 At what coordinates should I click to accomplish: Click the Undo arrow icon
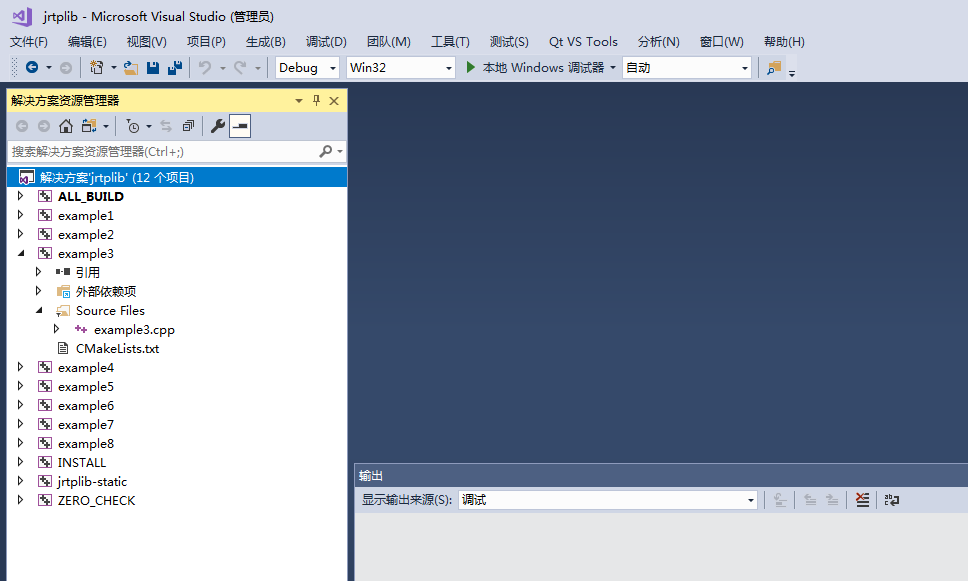[x=205, y=67]
